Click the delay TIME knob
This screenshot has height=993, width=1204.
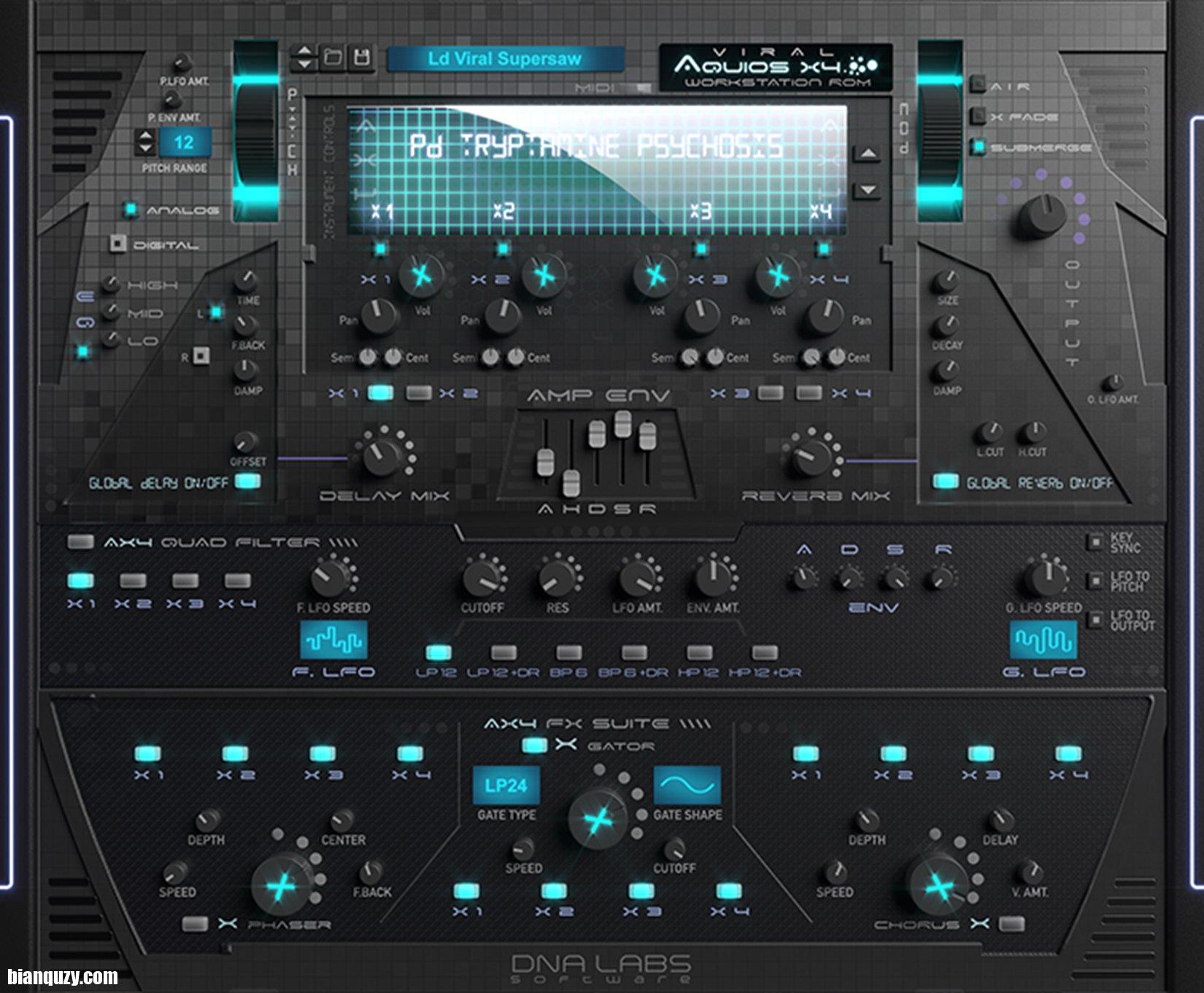point(246,279)
